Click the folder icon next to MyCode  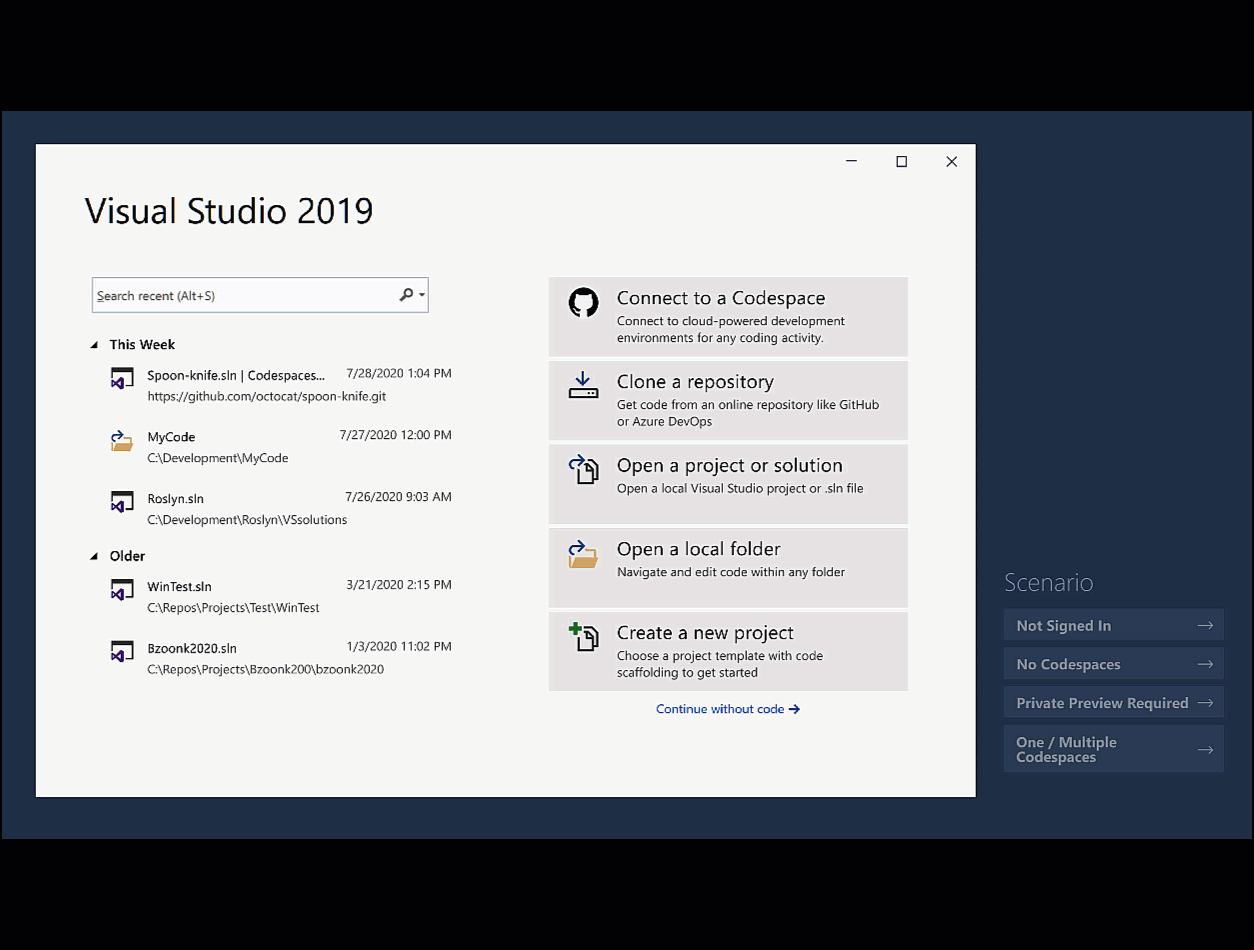tap(122, 441)
